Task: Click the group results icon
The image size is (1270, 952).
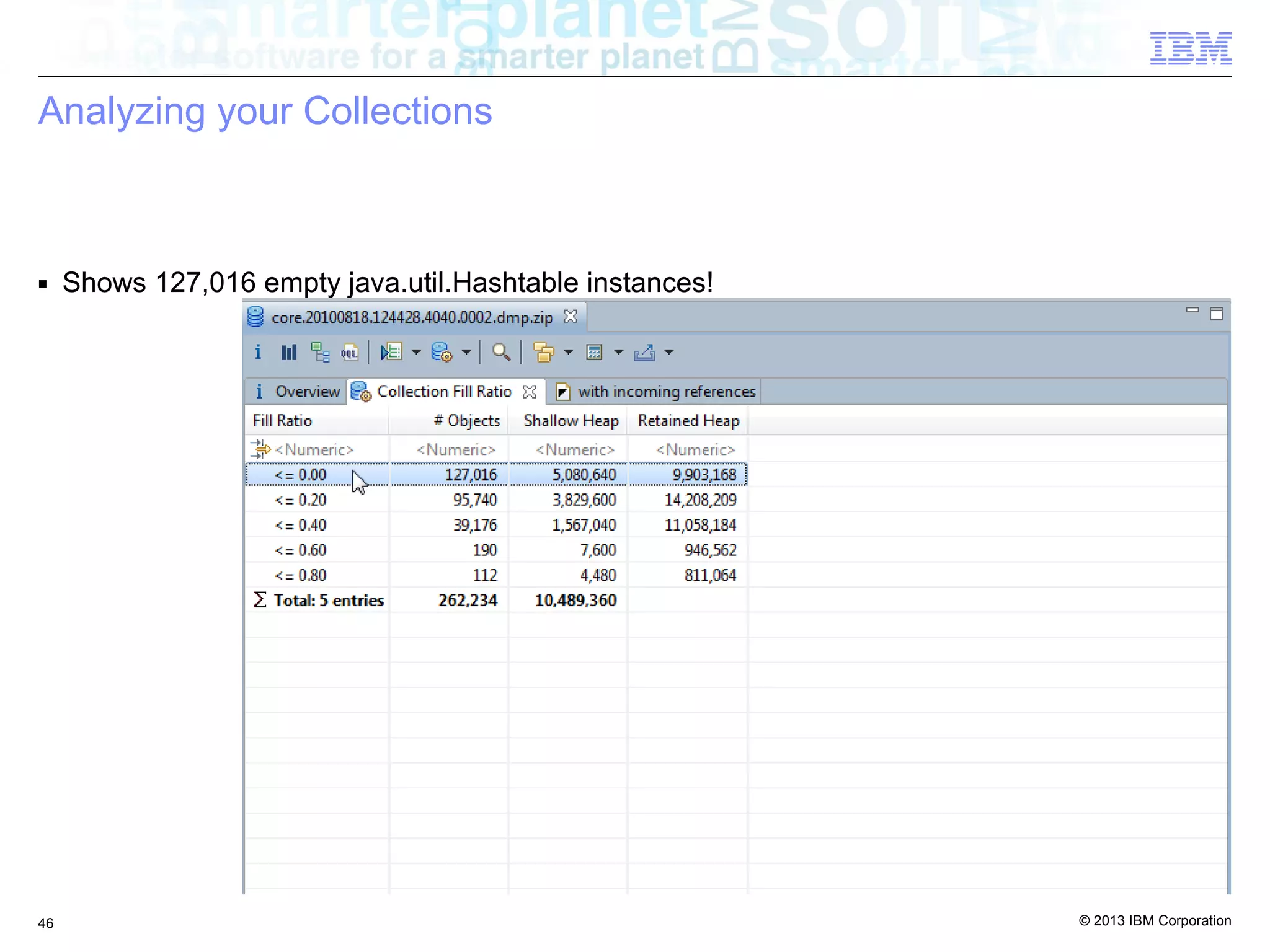Action: pyautogui.click(x=544, y=353)
